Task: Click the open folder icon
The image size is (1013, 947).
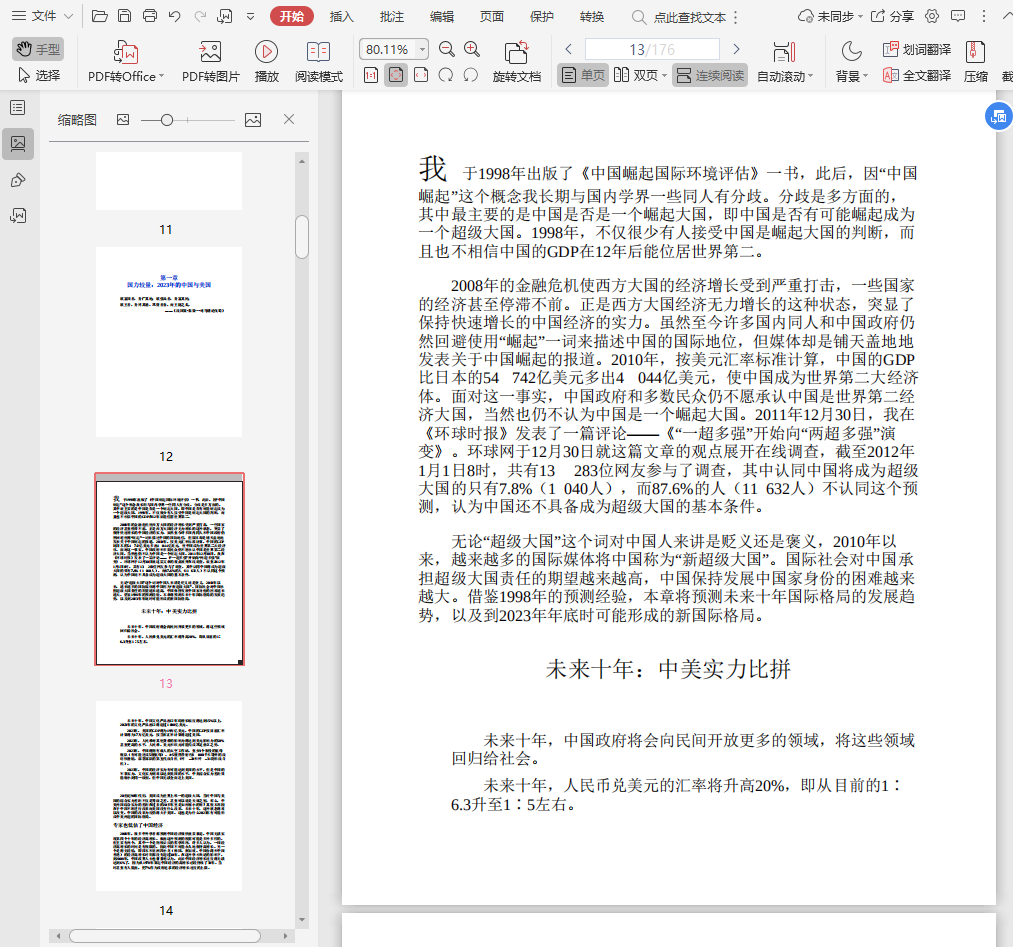Action: tap(99, 16)
